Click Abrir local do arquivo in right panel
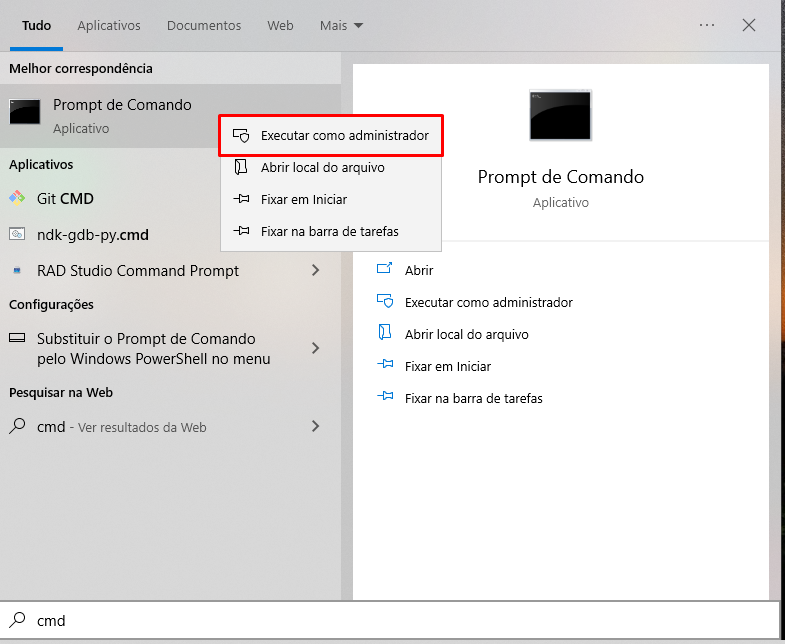The width and height of the screenshot is (785, 644). [467, 335]
